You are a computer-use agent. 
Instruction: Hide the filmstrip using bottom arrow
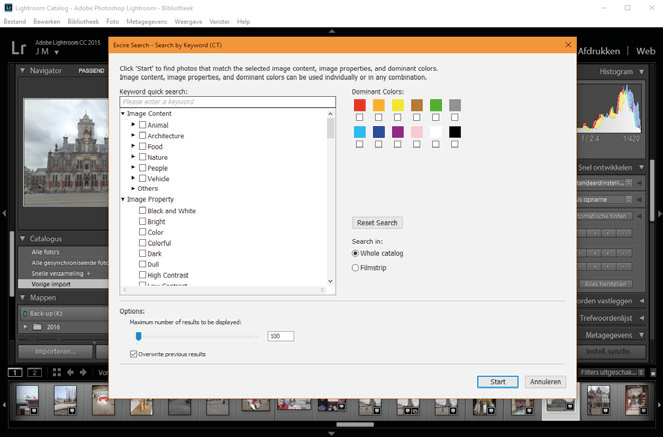(x=331, y=432)
